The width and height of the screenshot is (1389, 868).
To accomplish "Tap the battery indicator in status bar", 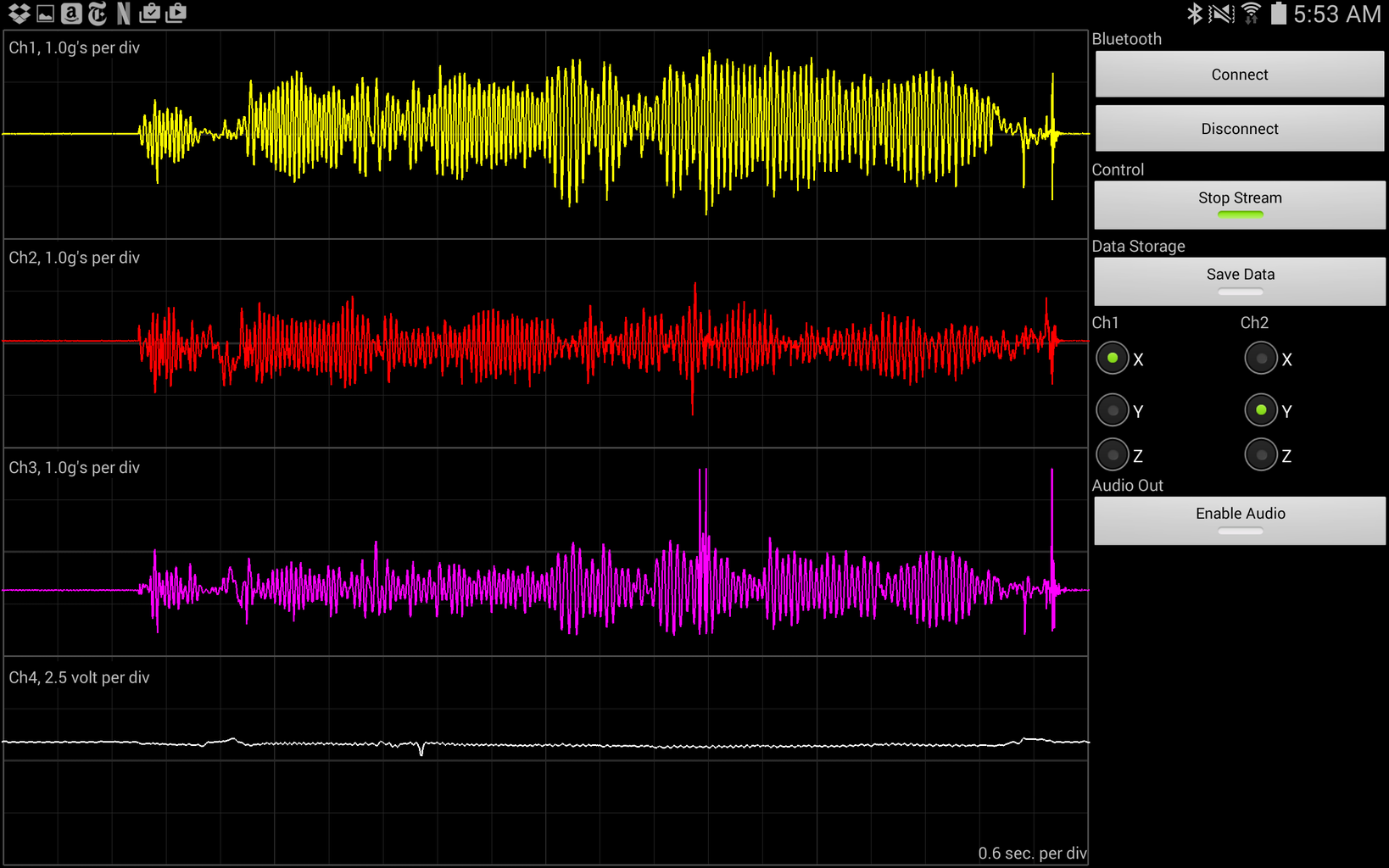I will [1279, 13].
